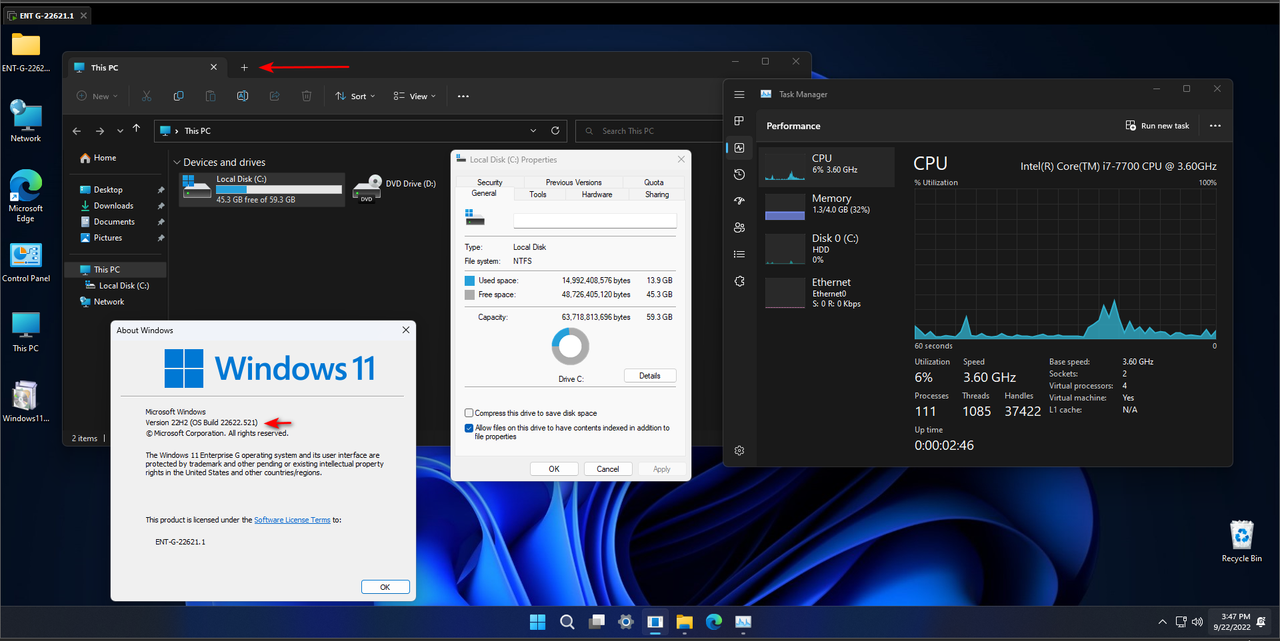Check 'Compress this drive to save disk space'
Viewport: 1280px width, 641px height.
(x=469, y=413)
